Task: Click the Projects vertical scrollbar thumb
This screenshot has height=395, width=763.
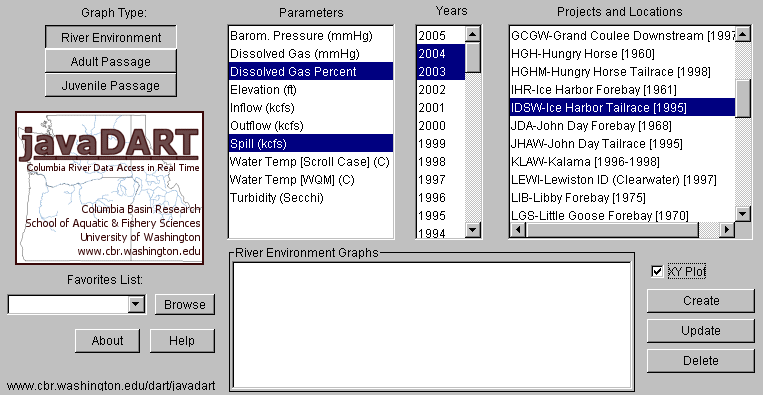Action: [x=743, y=99]
